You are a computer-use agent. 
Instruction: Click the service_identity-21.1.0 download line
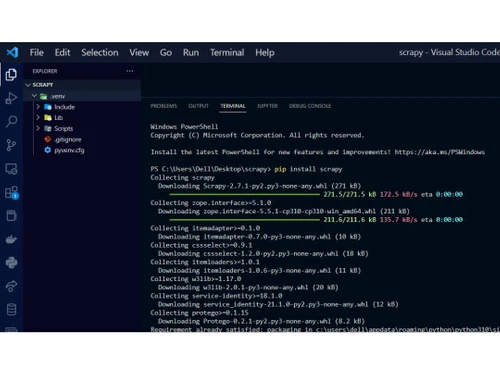278,304
